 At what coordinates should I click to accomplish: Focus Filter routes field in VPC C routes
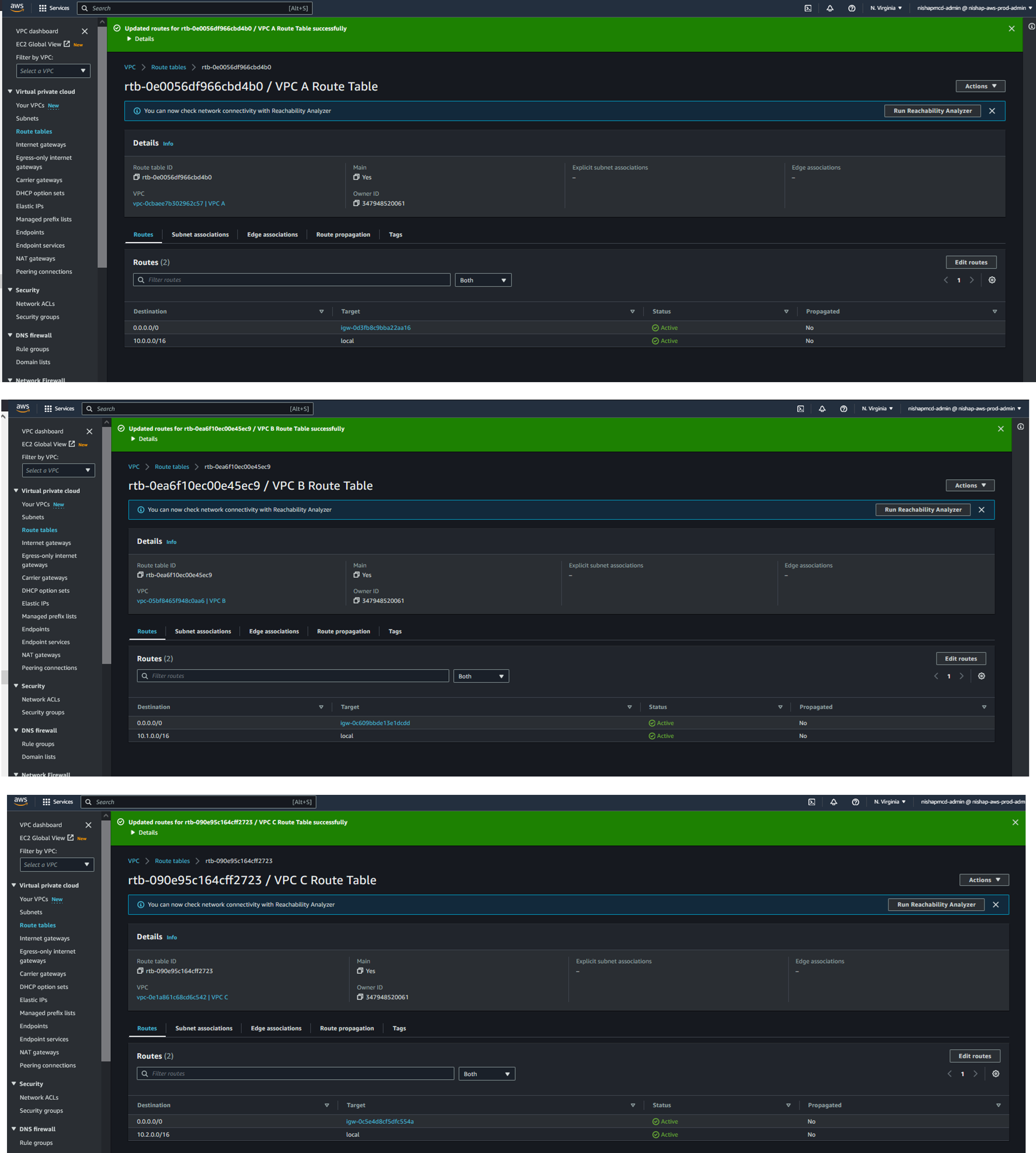click(x=296, y=1073)
